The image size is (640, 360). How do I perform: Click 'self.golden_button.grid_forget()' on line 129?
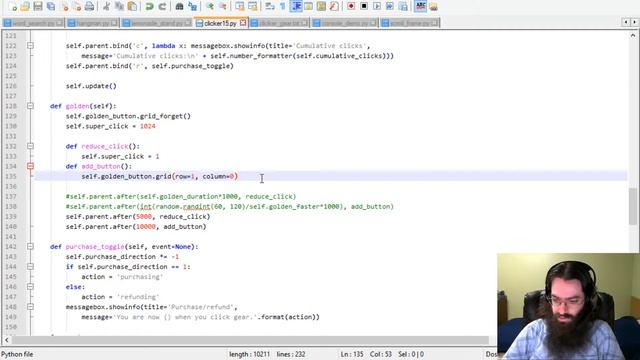tap(128, 116)
